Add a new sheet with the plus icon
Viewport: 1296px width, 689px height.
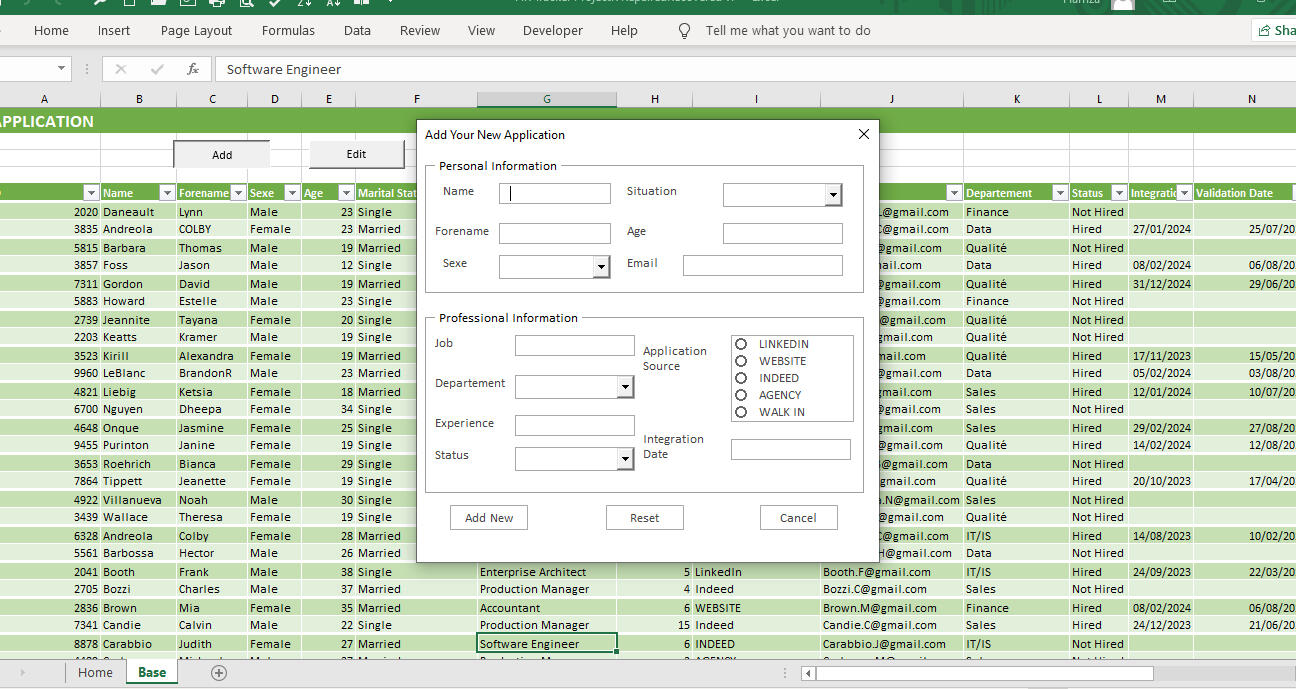point(219,673)
